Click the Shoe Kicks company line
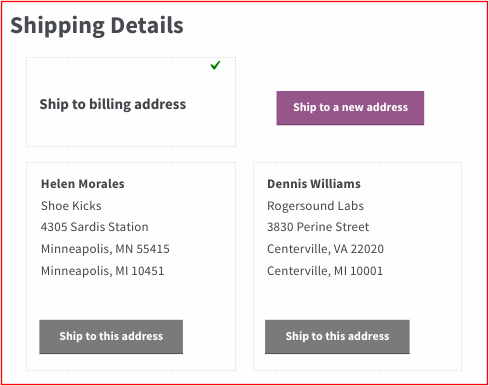Viewport: 489px width, 386px height. click(x=71, y=206)
